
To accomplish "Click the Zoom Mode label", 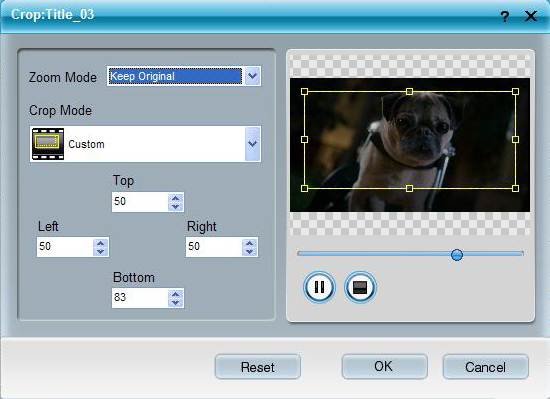I will tap(63, 77).
